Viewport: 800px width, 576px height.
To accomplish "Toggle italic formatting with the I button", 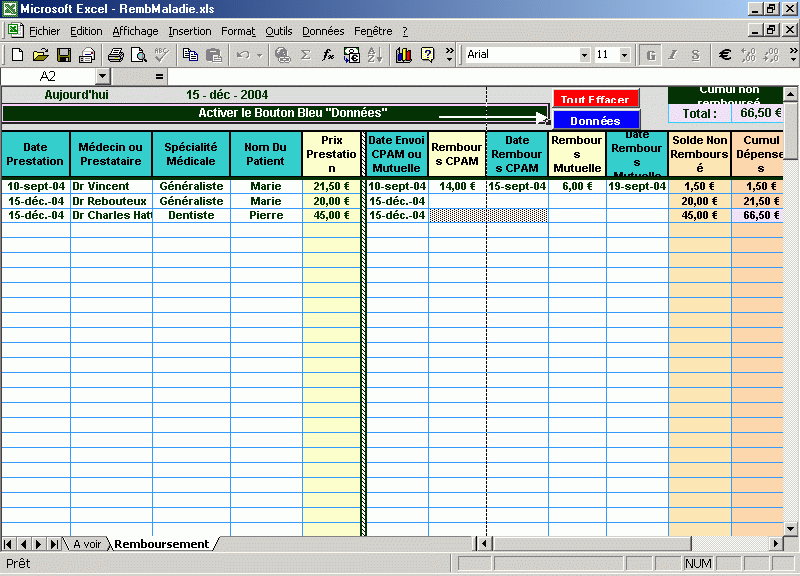I will click(x=673, y=55).
